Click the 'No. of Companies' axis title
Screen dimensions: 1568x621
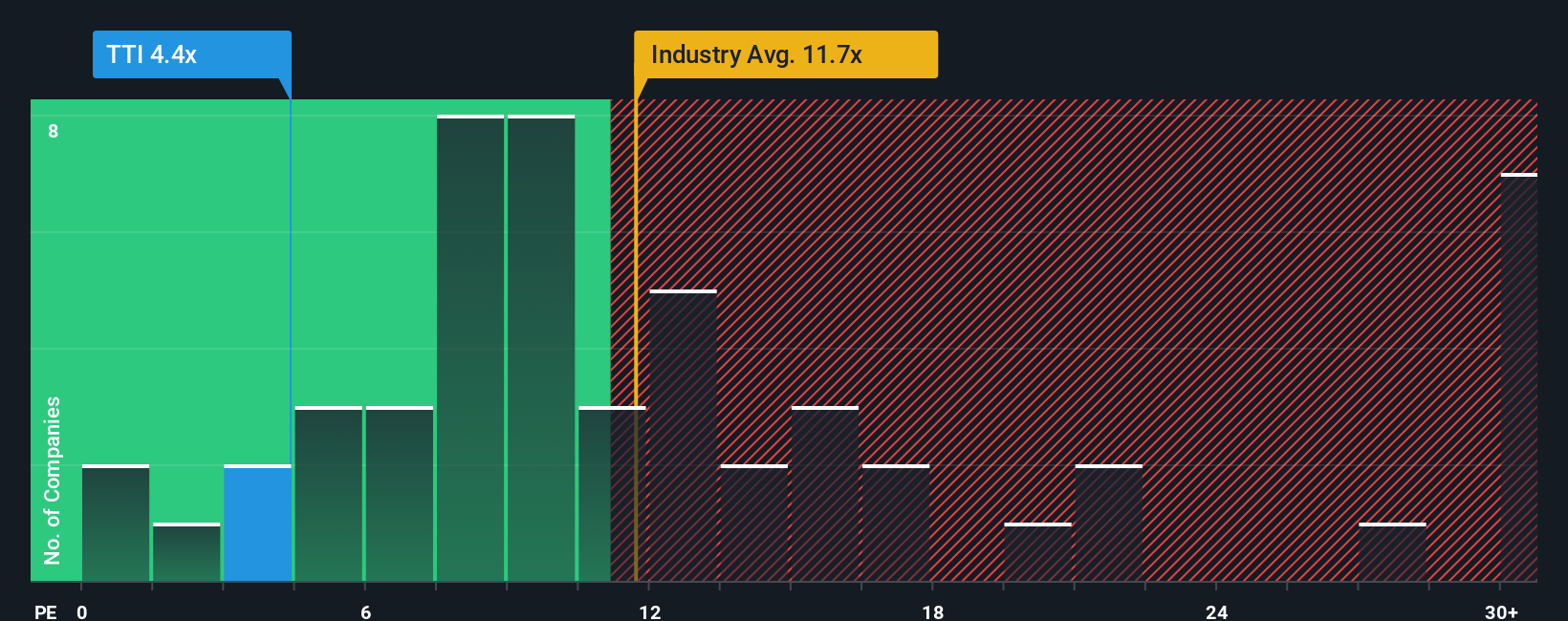pos(53,481)
